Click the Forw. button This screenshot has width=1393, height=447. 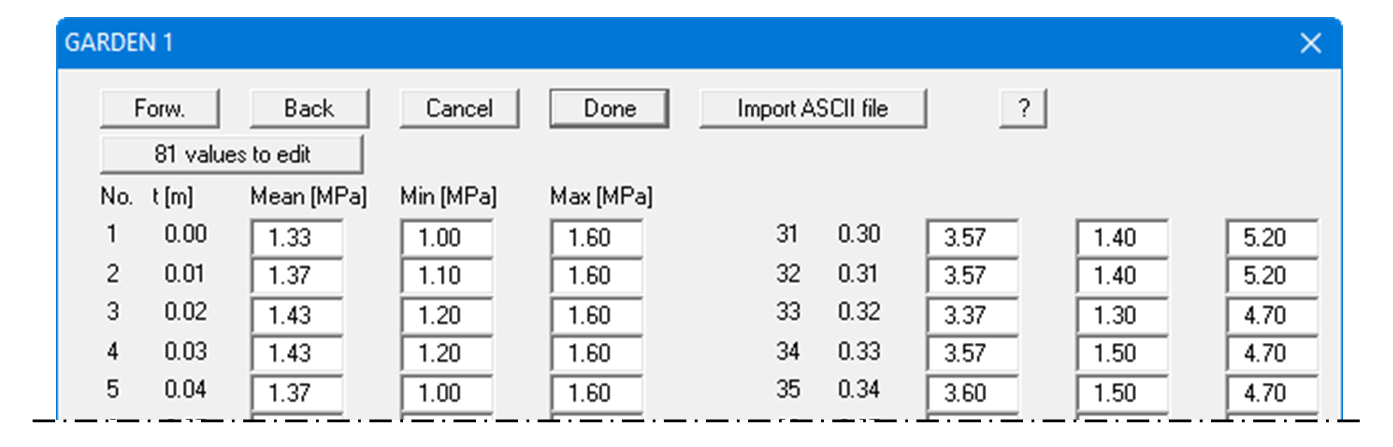(160, 108)
